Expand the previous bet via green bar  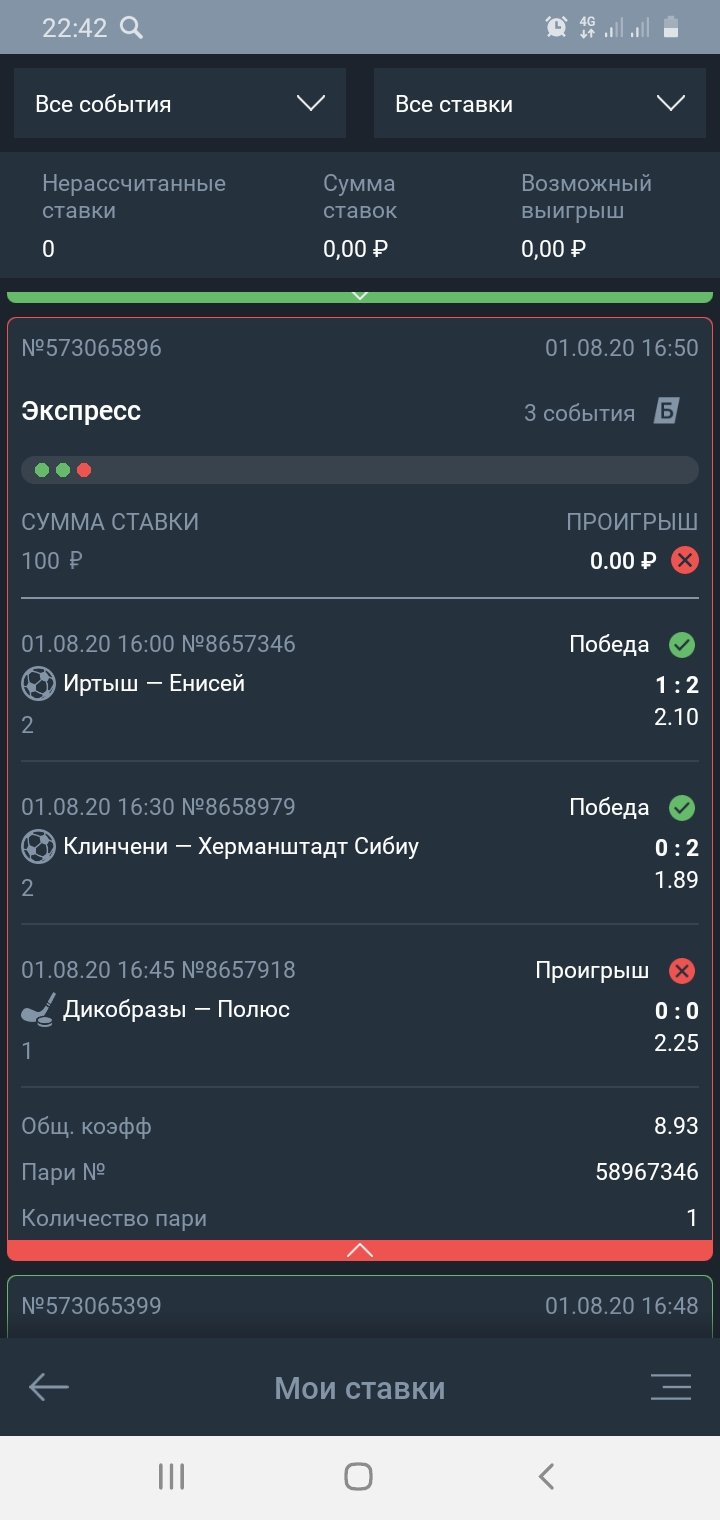(360, 296)
